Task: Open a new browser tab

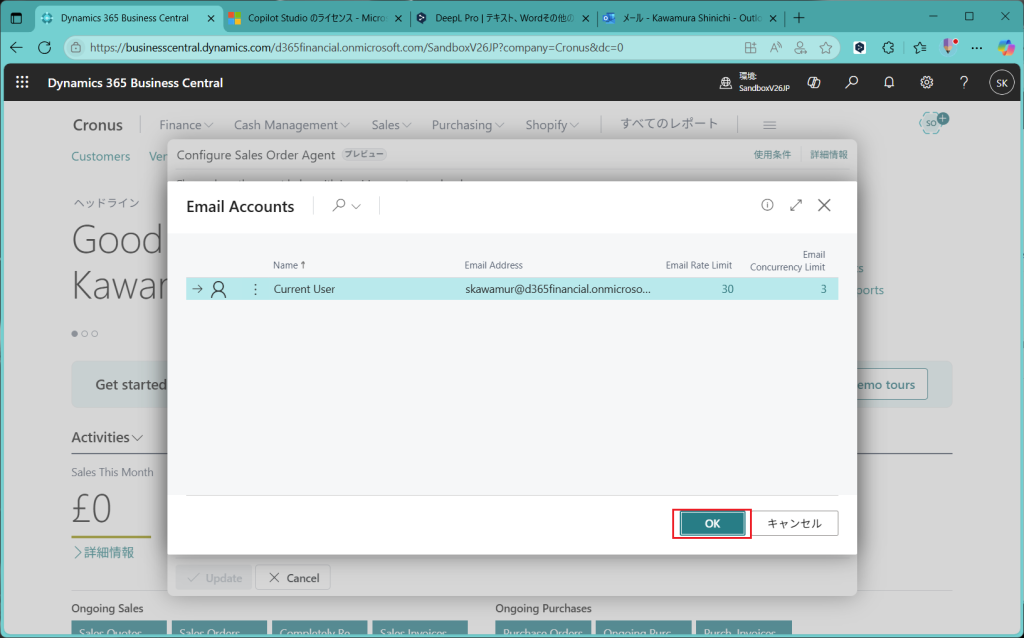Action: (799, 18)
